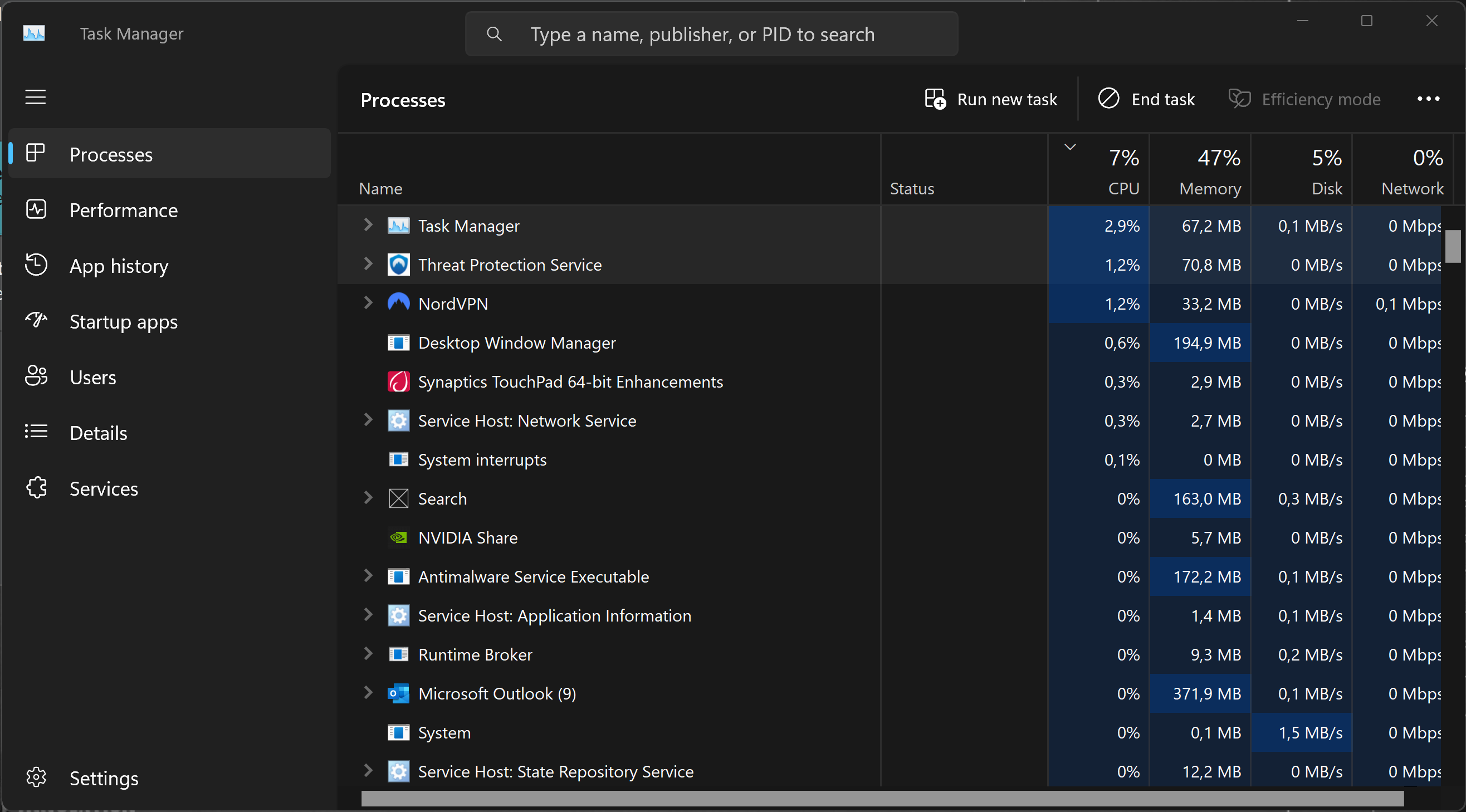1466x812 pixels.
Task: Open the Performance section
Action: [x=123, y=210]
